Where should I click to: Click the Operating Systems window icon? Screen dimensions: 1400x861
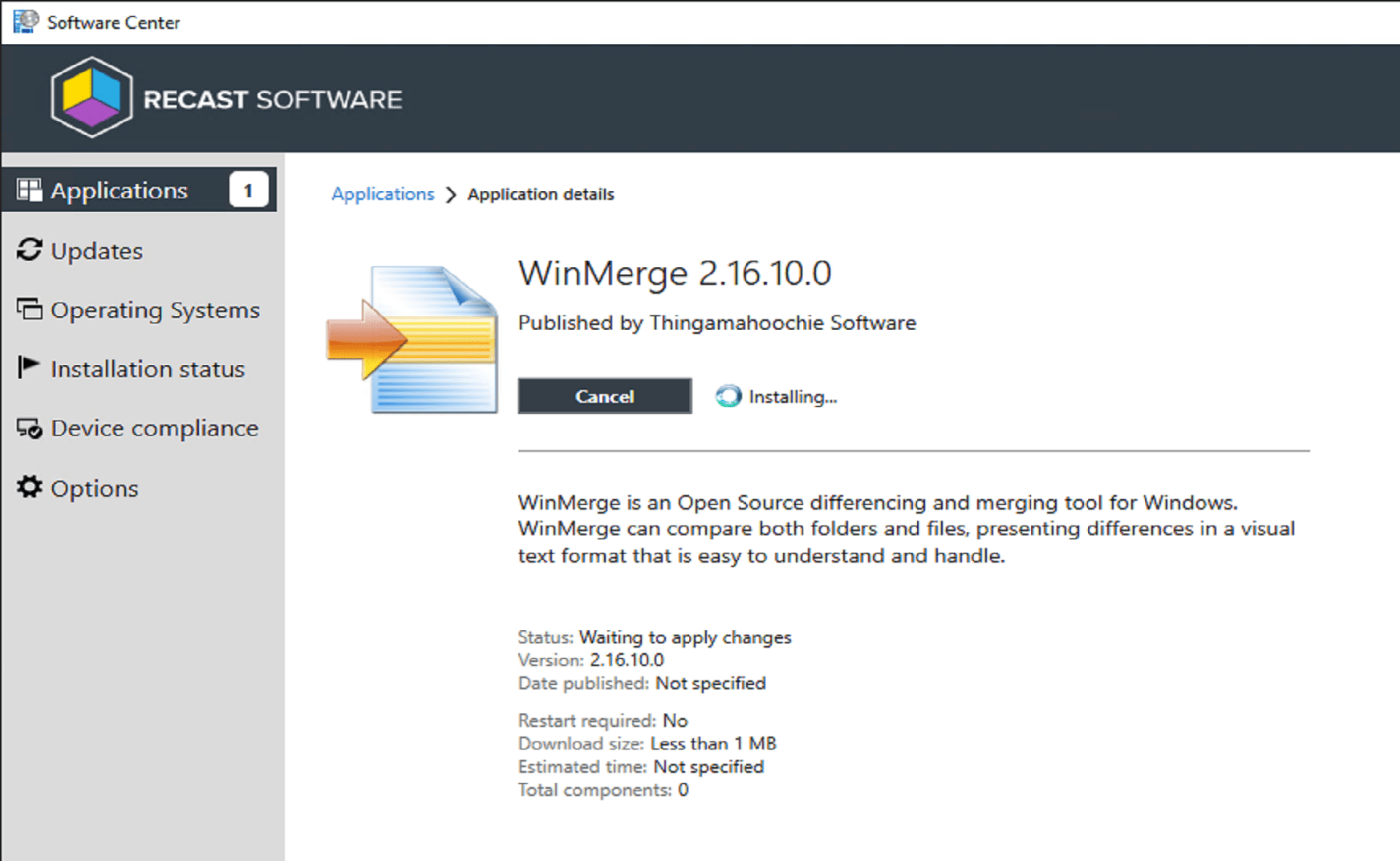[x=30, y=310]
